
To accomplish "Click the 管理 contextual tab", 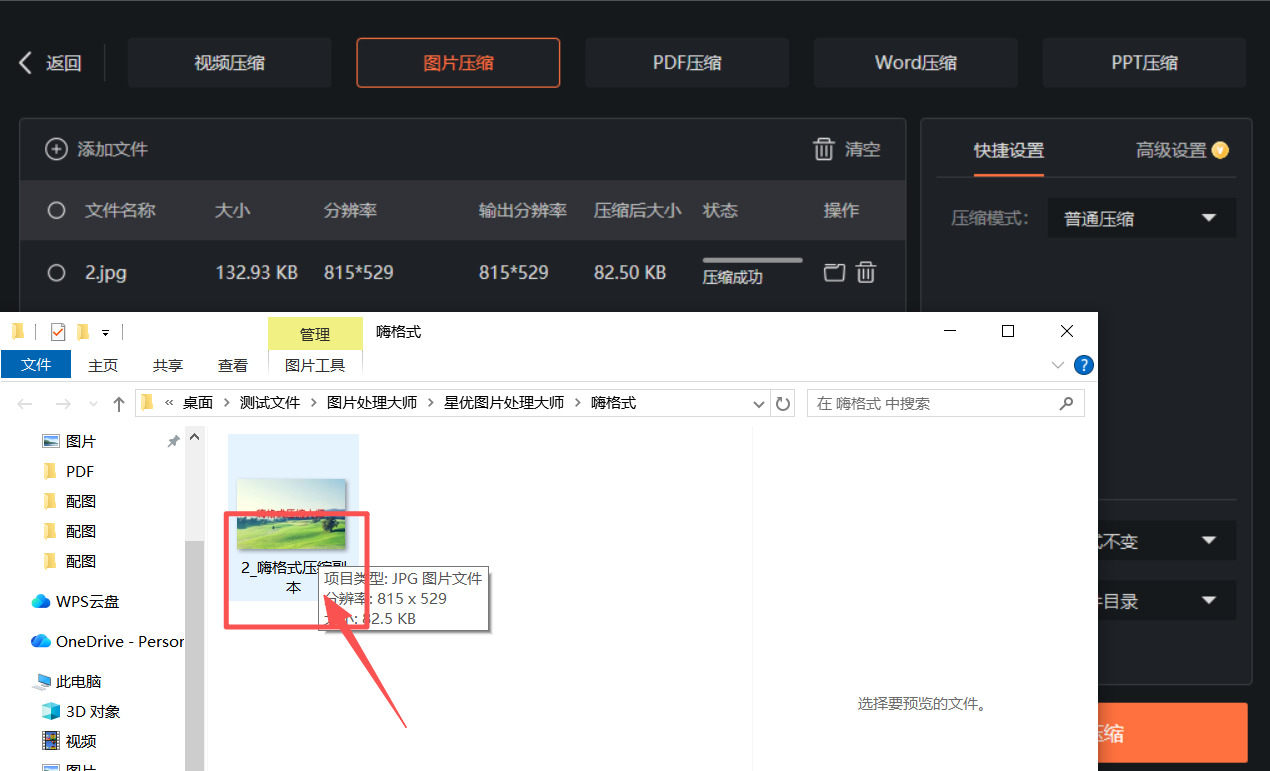I will click(315, 334).
